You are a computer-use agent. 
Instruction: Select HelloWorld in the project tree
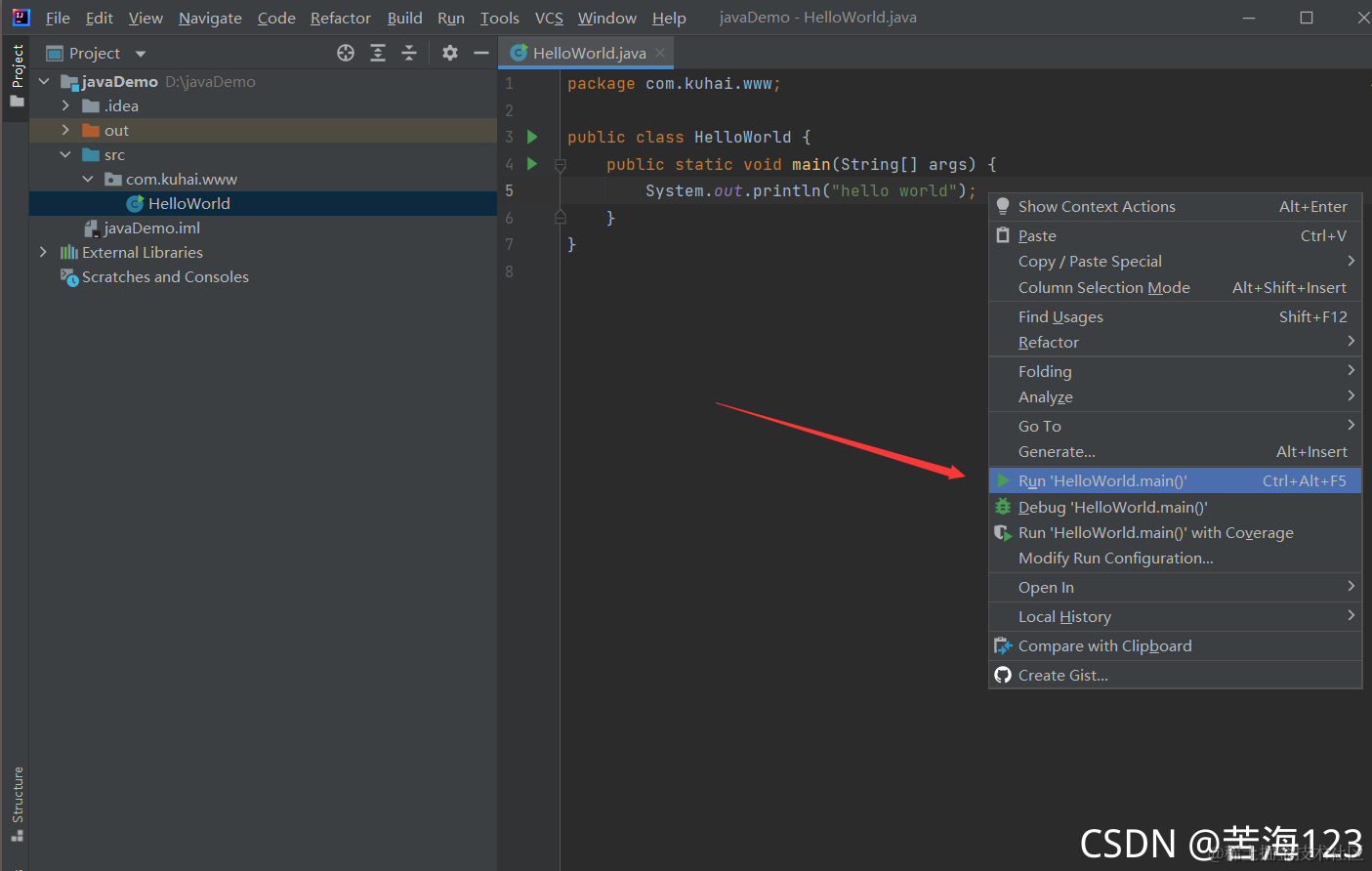click(x=263, y=203)
